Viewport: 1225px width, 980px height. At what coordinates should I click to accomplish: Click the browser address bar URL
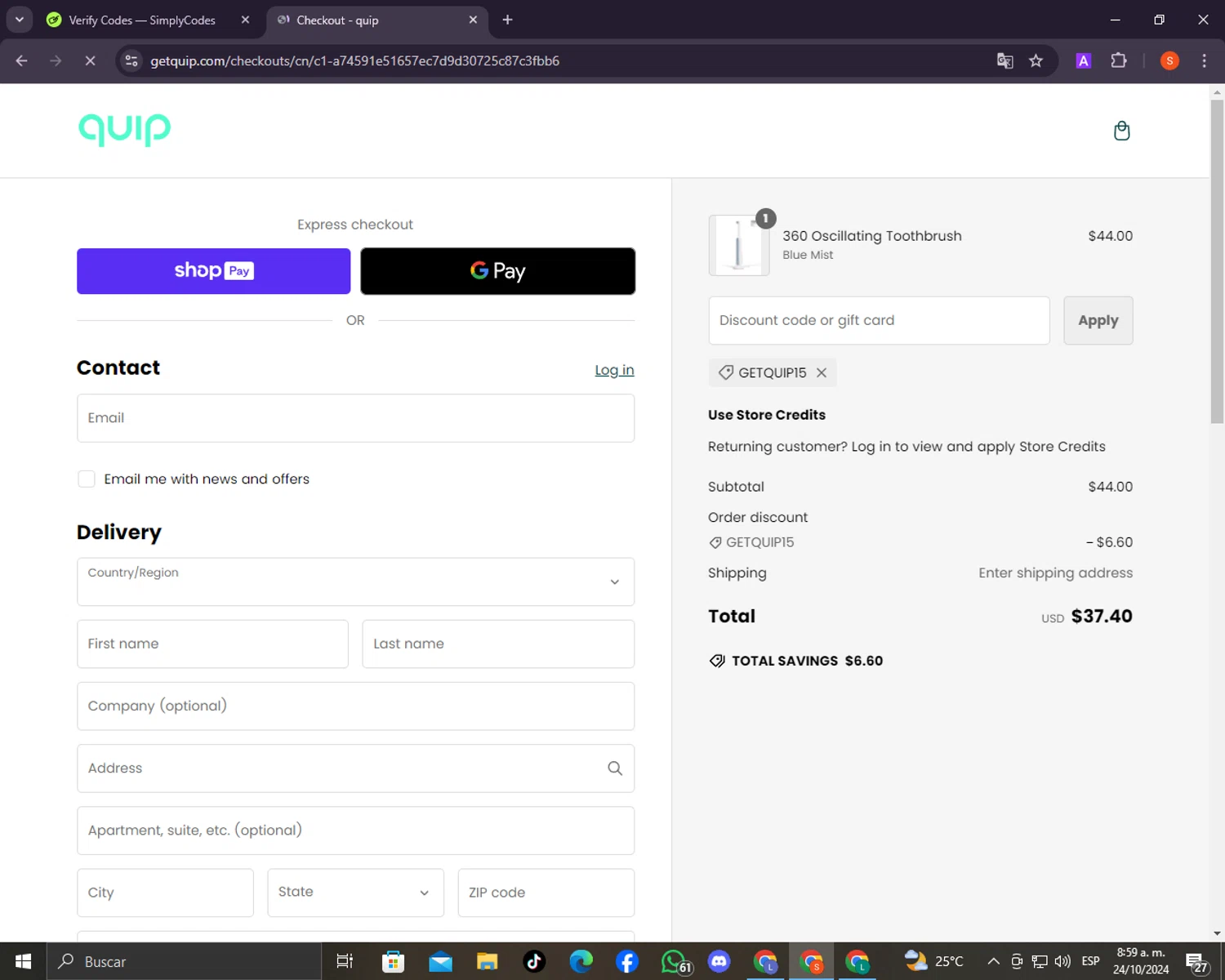pyautogui.click(x=354, y=60)
